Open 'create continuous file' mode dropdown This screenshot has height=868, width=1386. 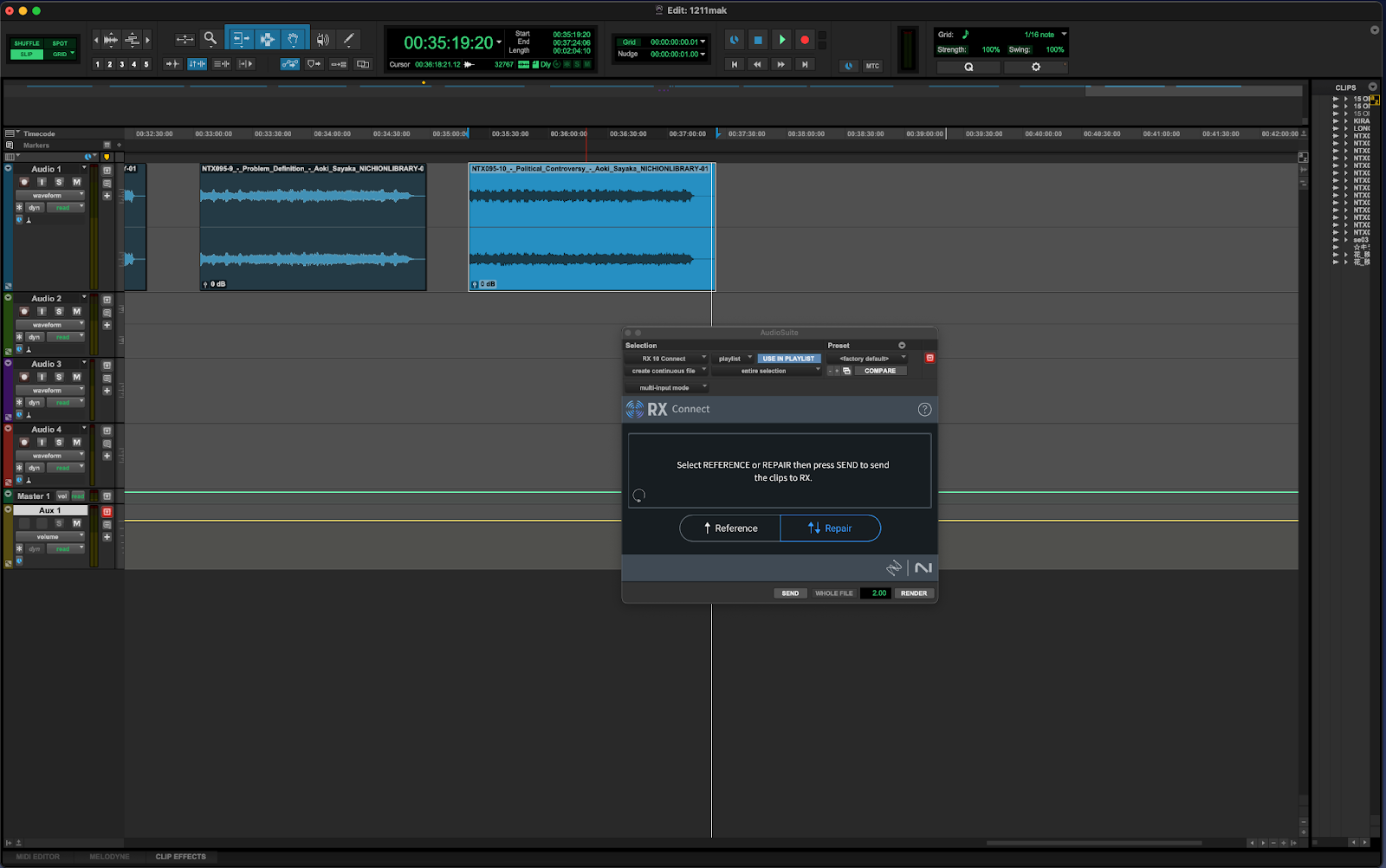[666, 371]
